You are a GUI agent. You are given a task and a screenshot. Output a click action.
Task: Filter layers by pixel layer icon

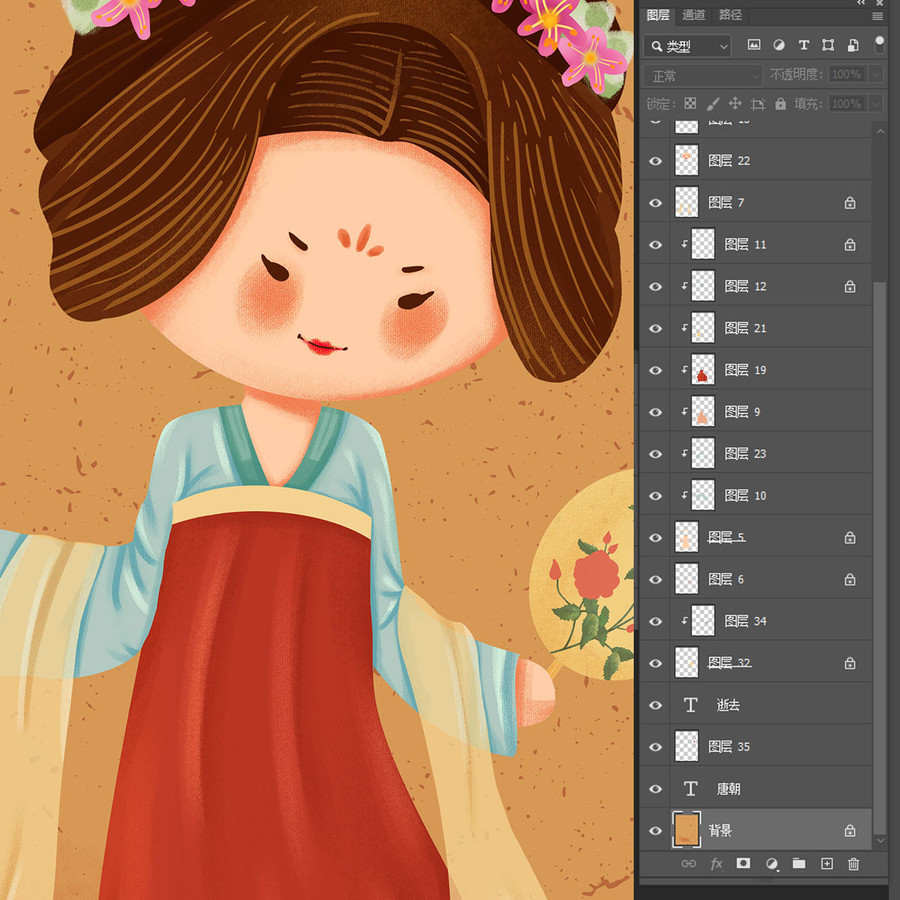pyautogui.click(x=754, y=45)
